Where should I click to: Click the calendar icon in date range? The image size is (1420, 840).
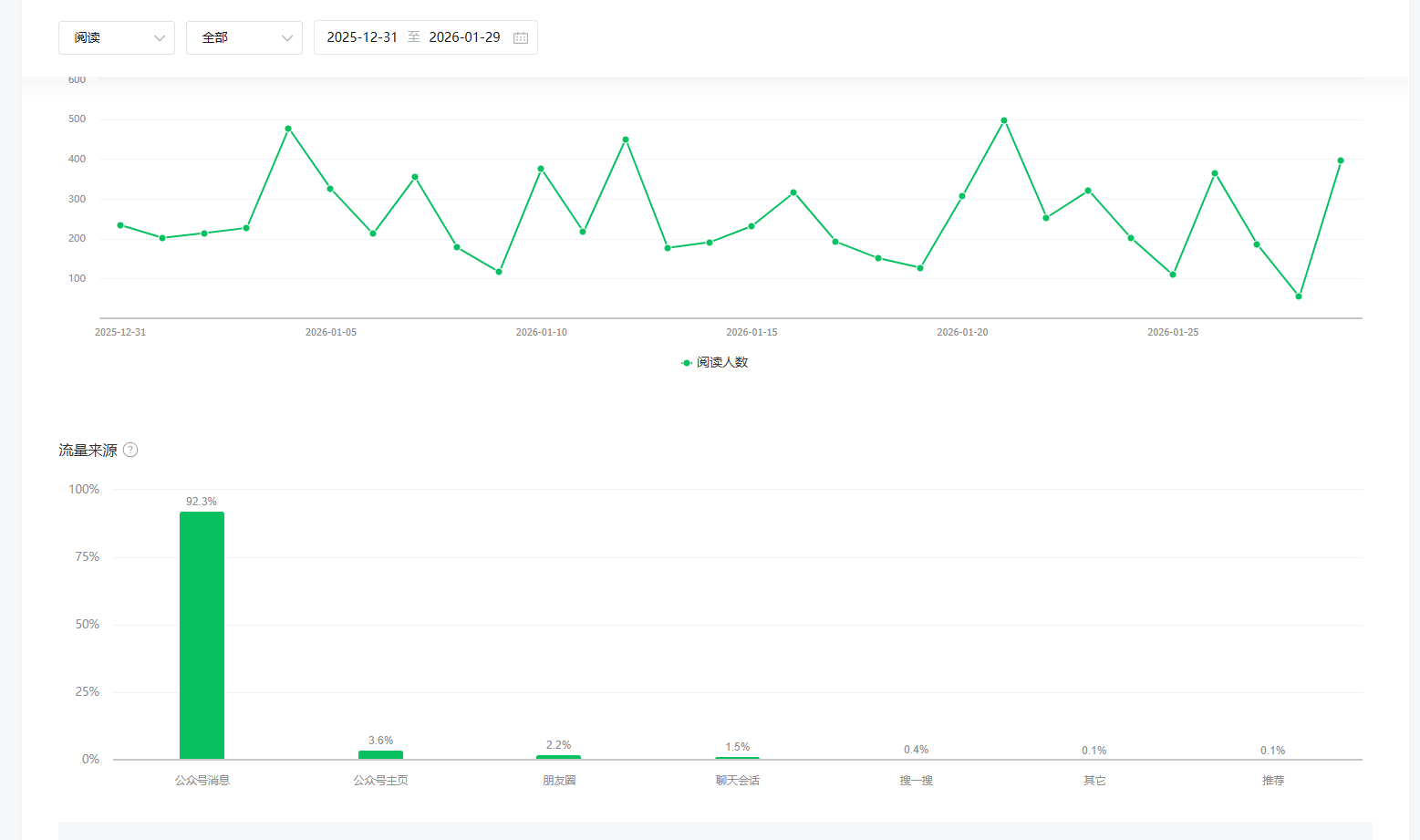pyautogui.click(x=521, y=37)
